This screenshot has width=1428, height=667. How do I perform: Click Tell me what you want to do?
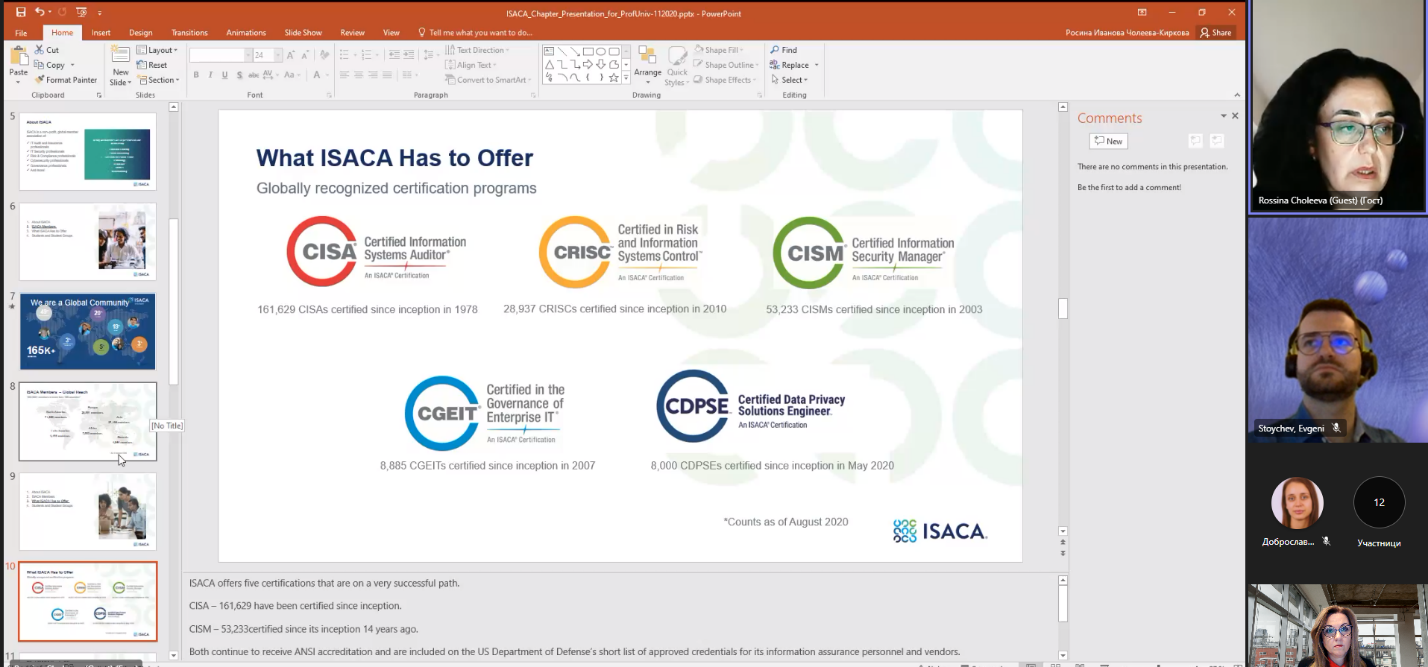[475, 33]
